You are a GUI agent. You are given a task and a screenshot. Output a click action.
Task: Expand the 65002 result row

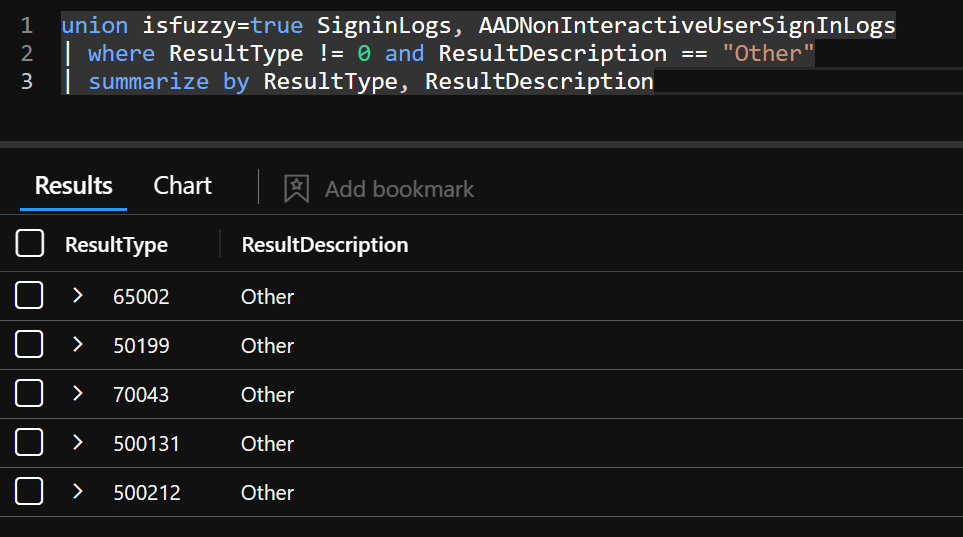coord(77,296)
